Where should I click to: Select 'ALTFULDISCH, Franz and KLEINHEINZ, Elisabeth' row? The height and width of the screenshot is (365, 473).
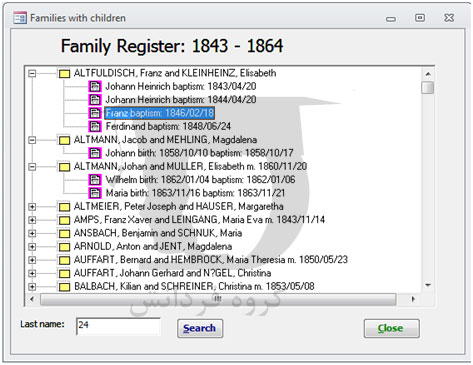pos(175,73)
